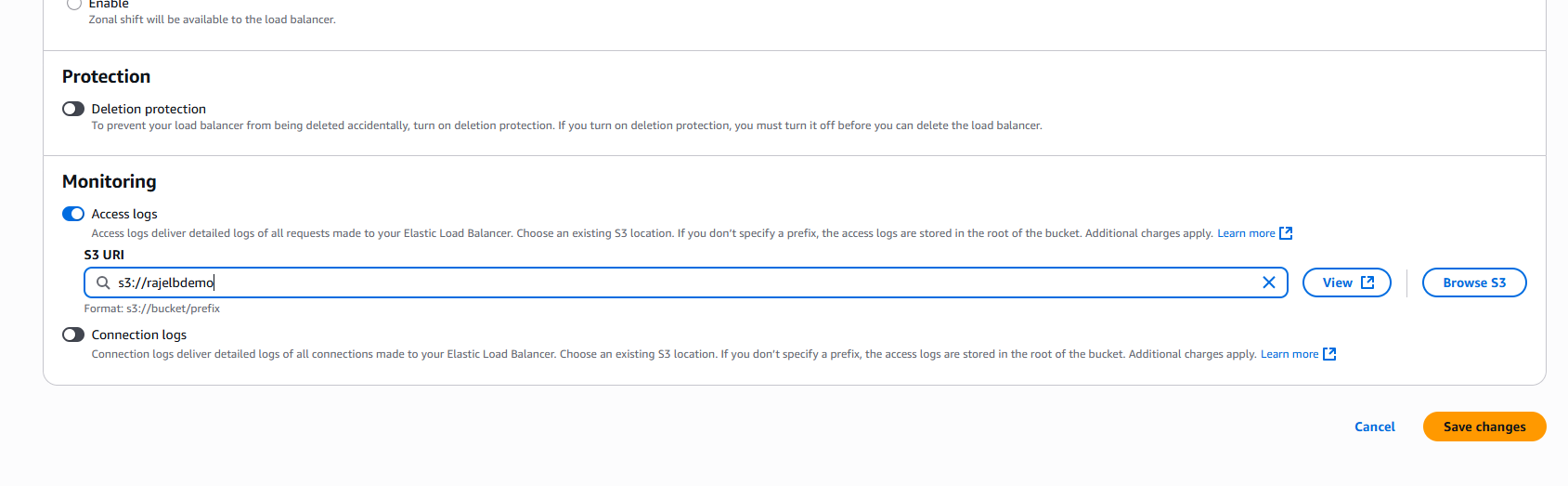Image resolution: width=1568 pixels, height=486 pixels.
Task: Click the external link icon beside Access logs Learn more
Action: click(1286, 233)
